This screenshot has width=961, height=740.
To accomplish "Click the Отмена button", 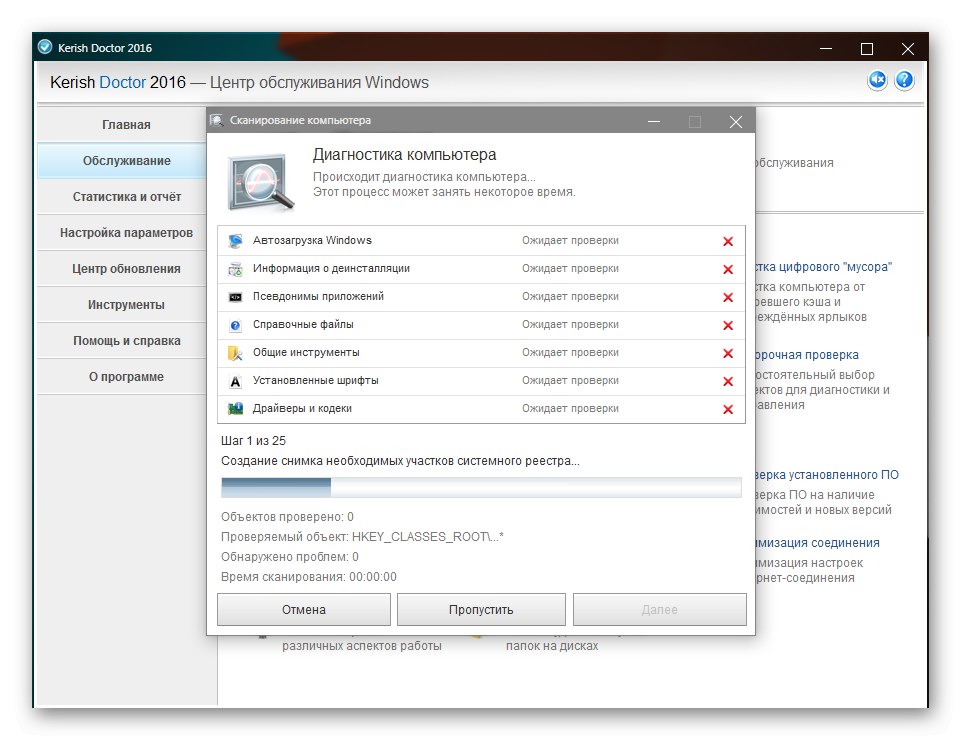I will click(x=303, y=609).
